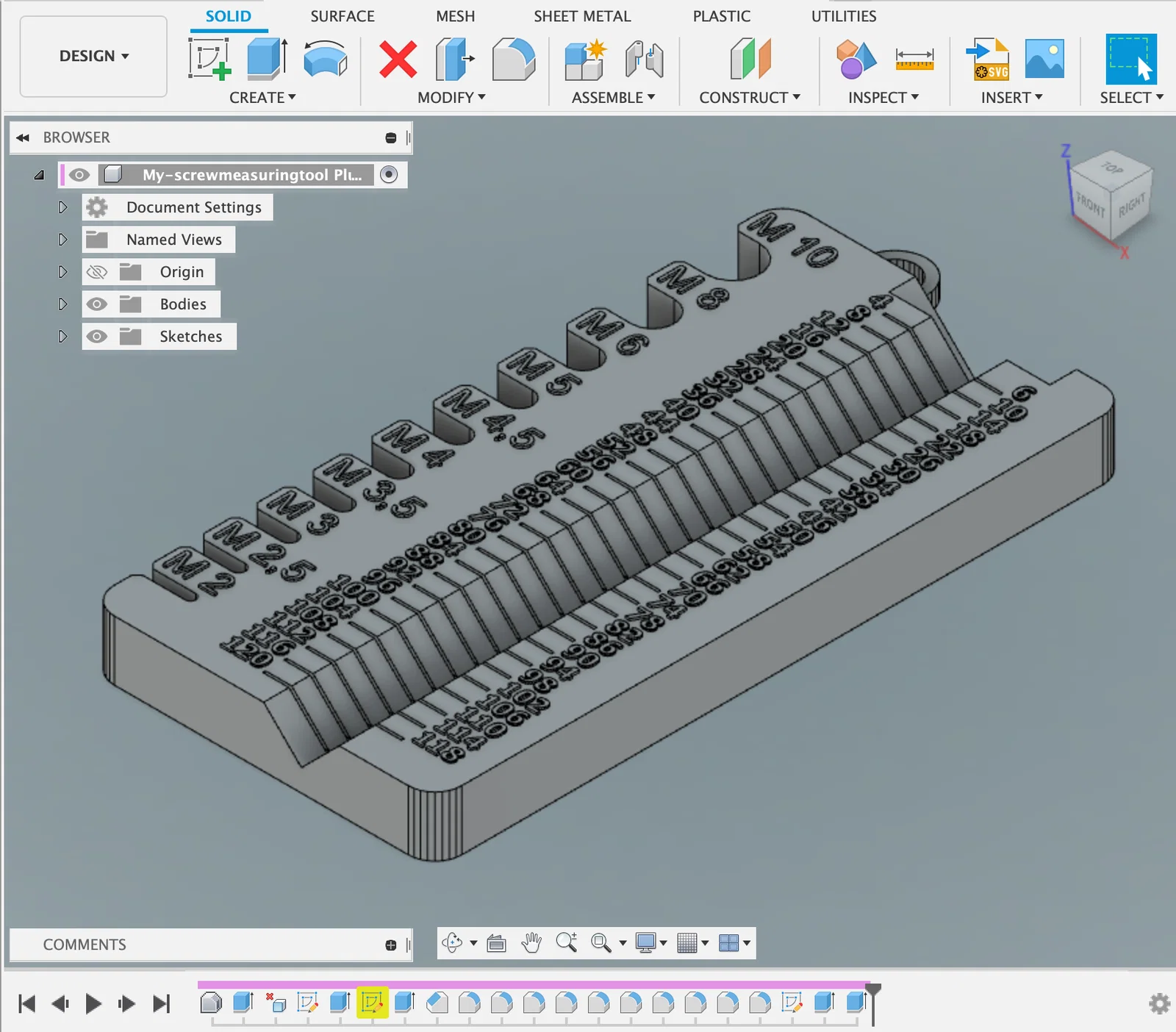Click the Interference inspect icon
The image size is (1176, 1032).
tap(856, 60)
